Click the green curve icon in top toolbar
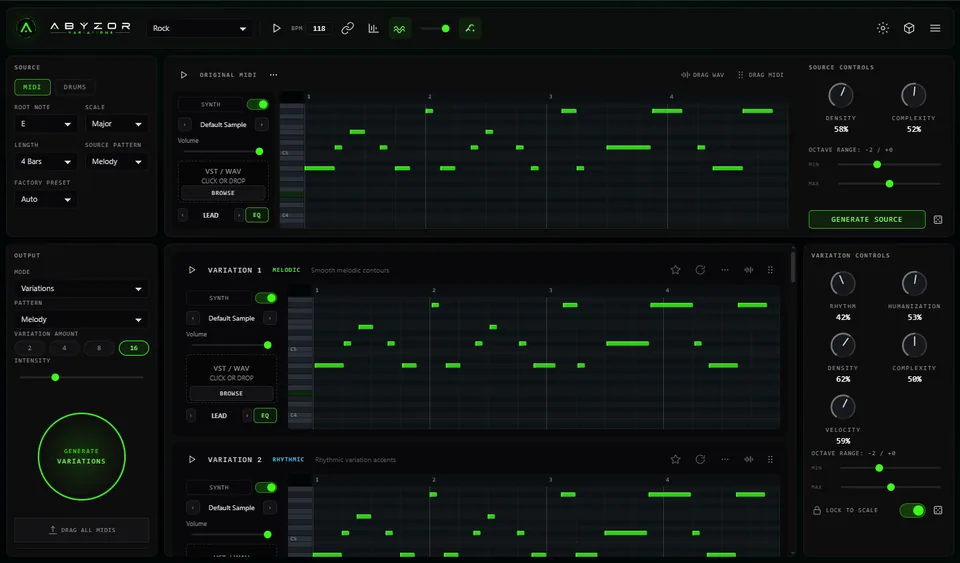This screenshot has height=563, width=960. tap(470, 28)
